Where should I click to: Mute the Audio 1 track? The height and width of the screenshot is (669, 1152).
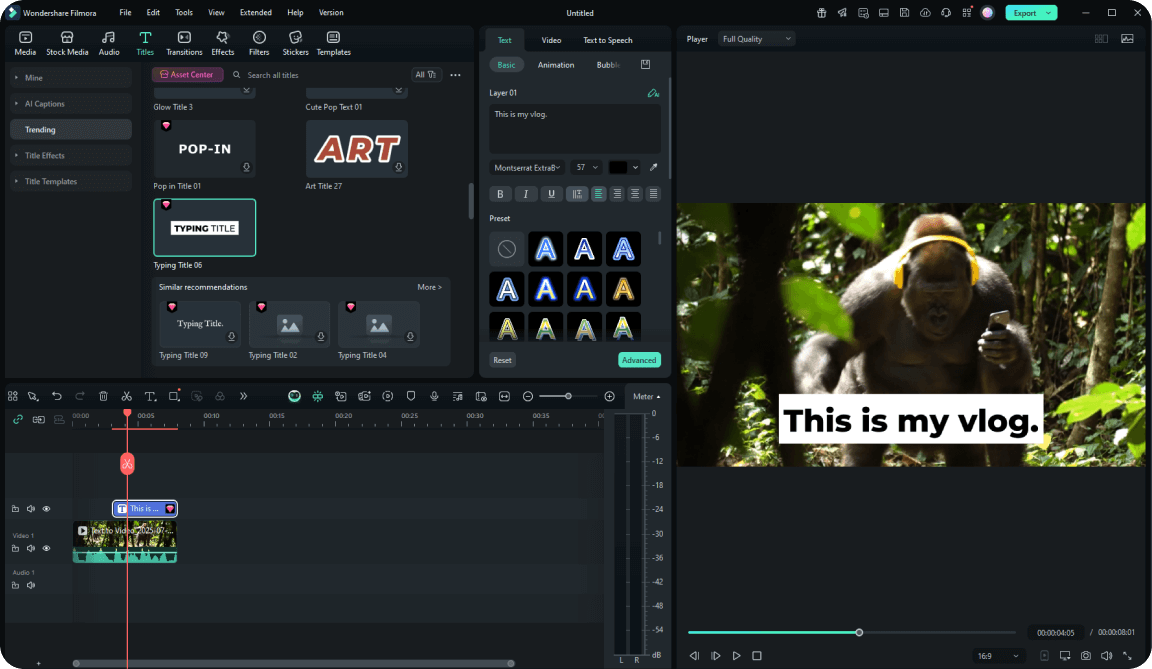(31, 585)
